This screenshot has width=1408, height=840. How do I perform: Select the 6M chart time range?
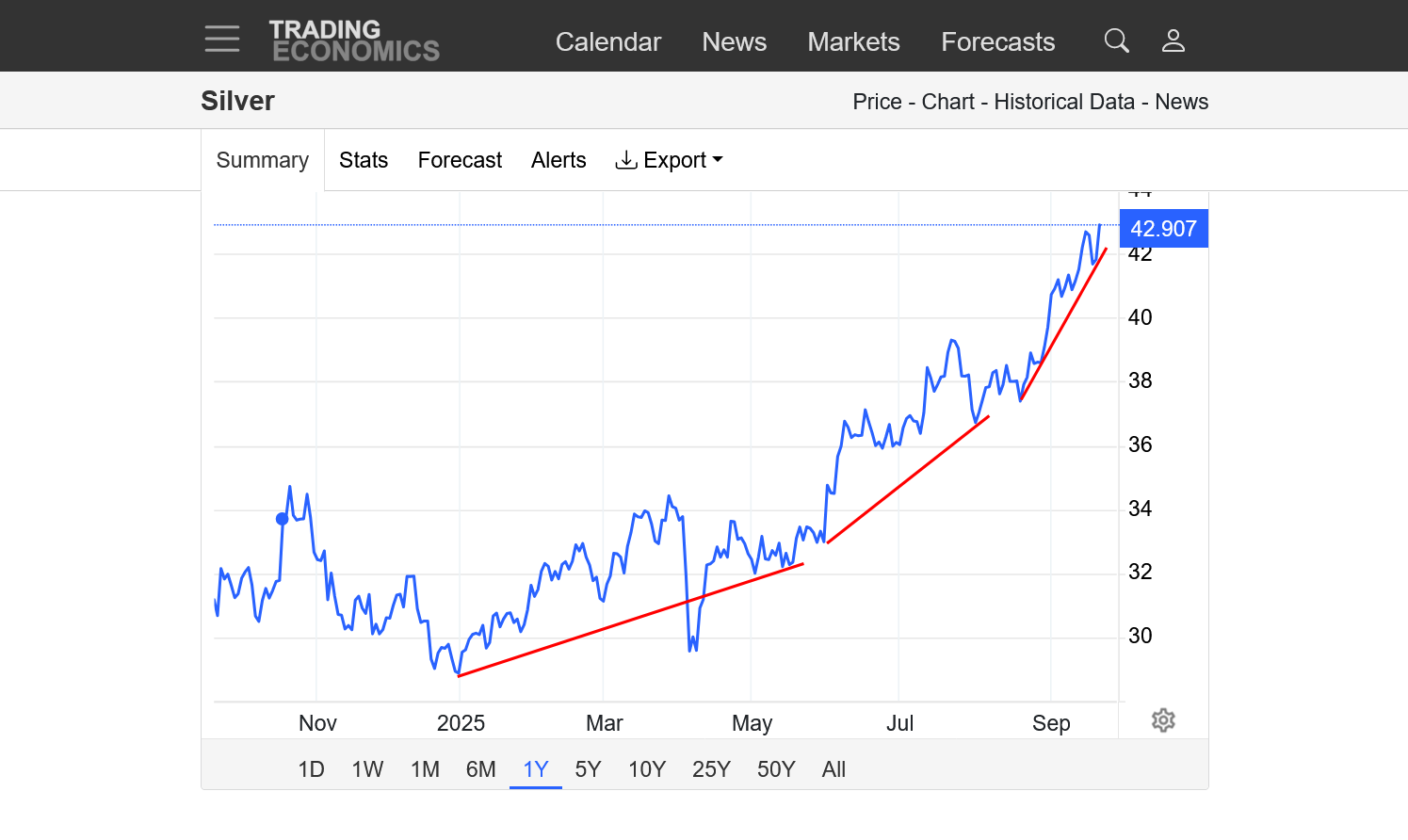pos(480,769)
